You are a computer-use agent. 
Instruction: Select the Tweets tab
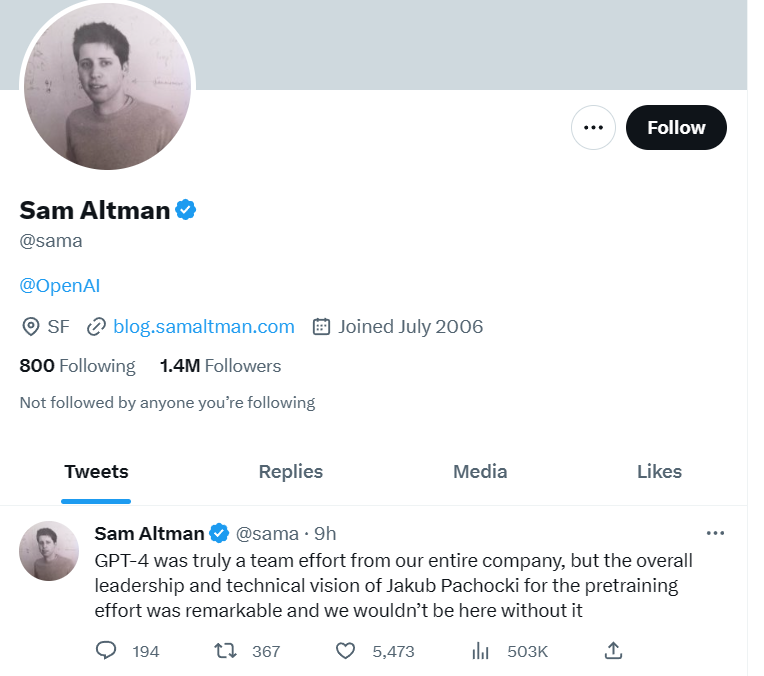(x=96, y=472)
